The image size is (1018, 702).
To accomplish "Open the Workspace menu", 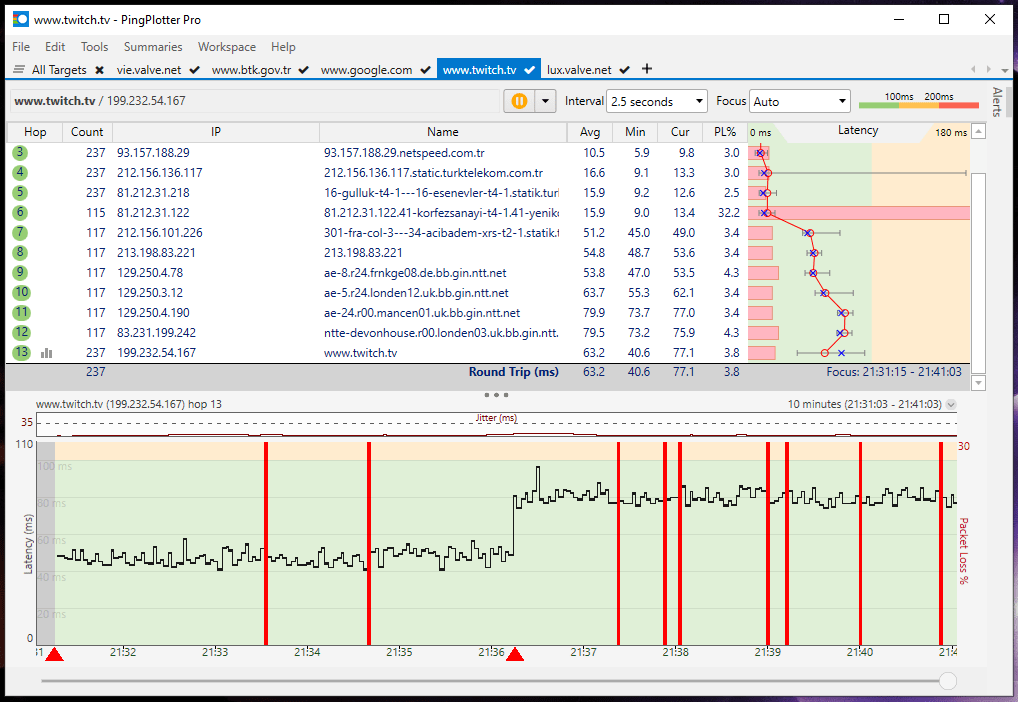I will click(226, 47).
